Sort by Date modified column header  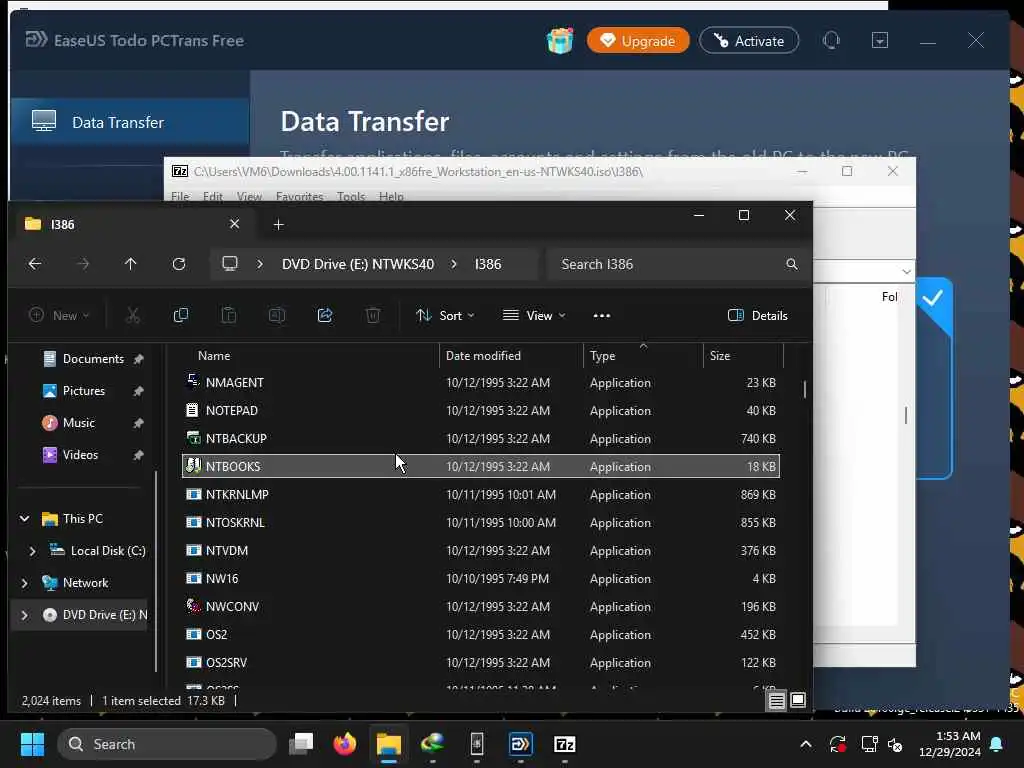(511, 356)
